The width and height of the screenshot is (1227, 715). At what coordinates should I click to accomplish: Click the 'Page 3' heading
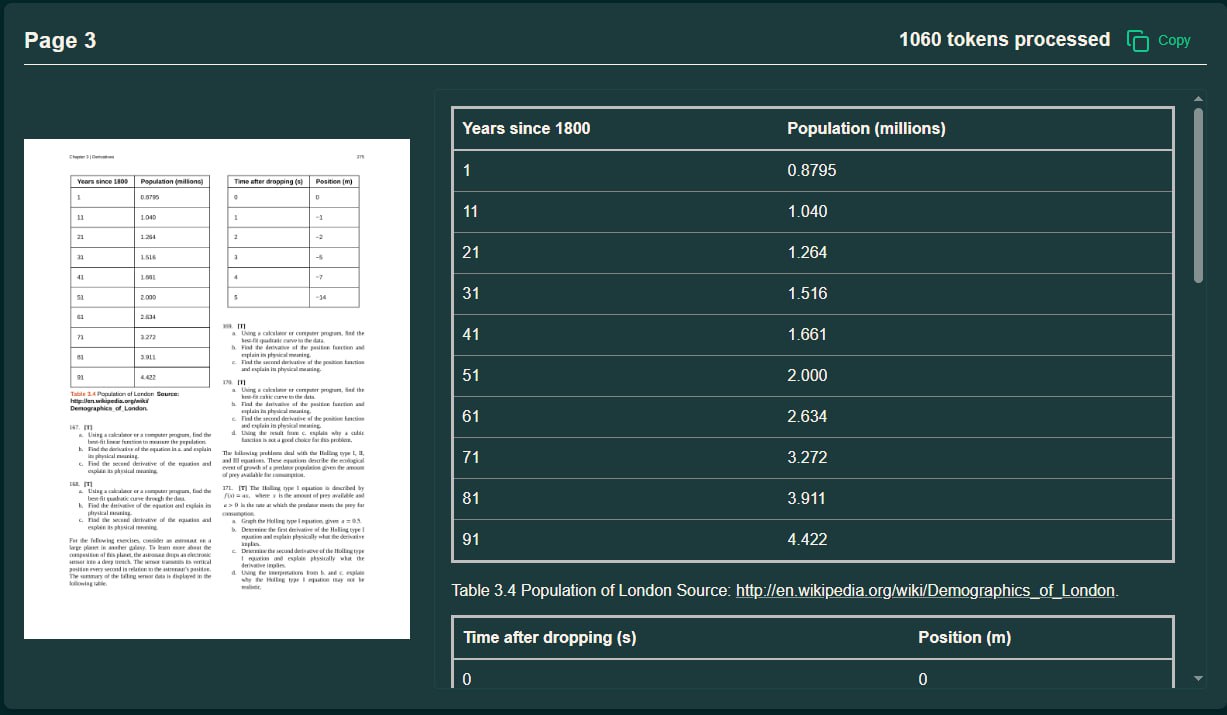(60, 41)
